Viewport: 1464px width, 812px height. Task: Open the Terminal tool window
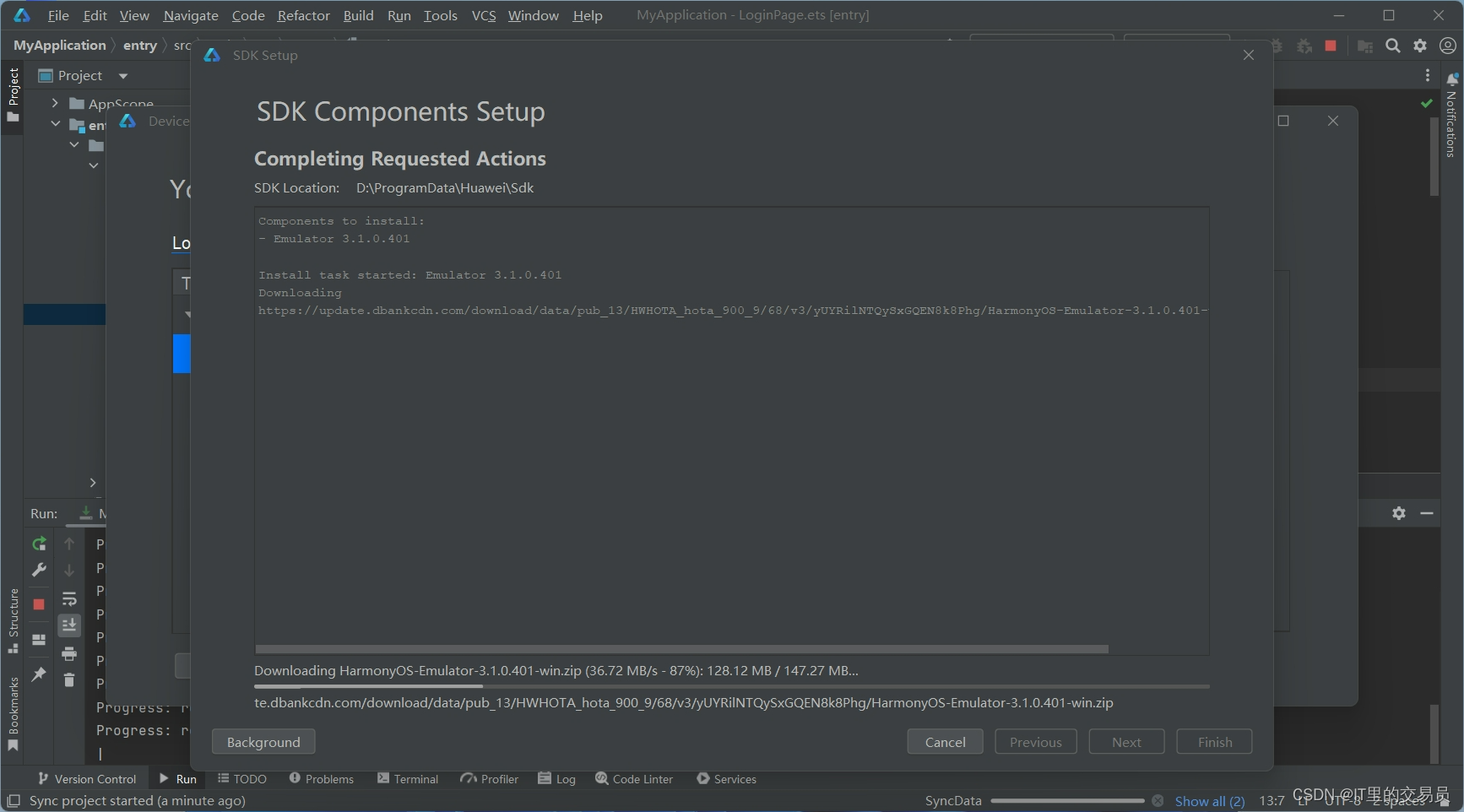click(x=408, y=779)
